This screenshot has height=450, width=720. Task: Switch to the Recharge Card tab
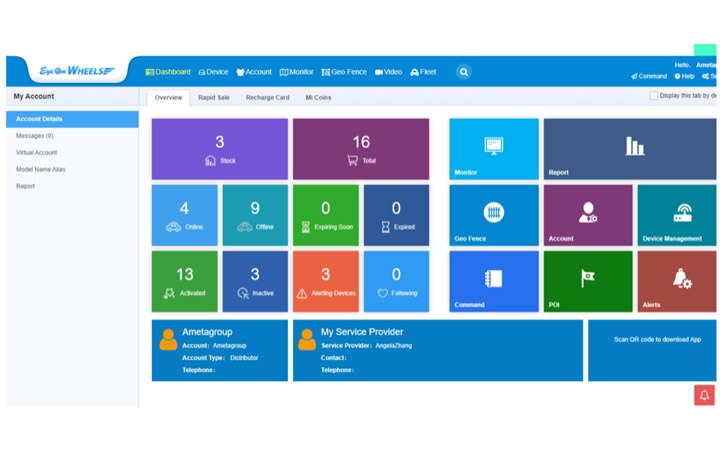267,97
